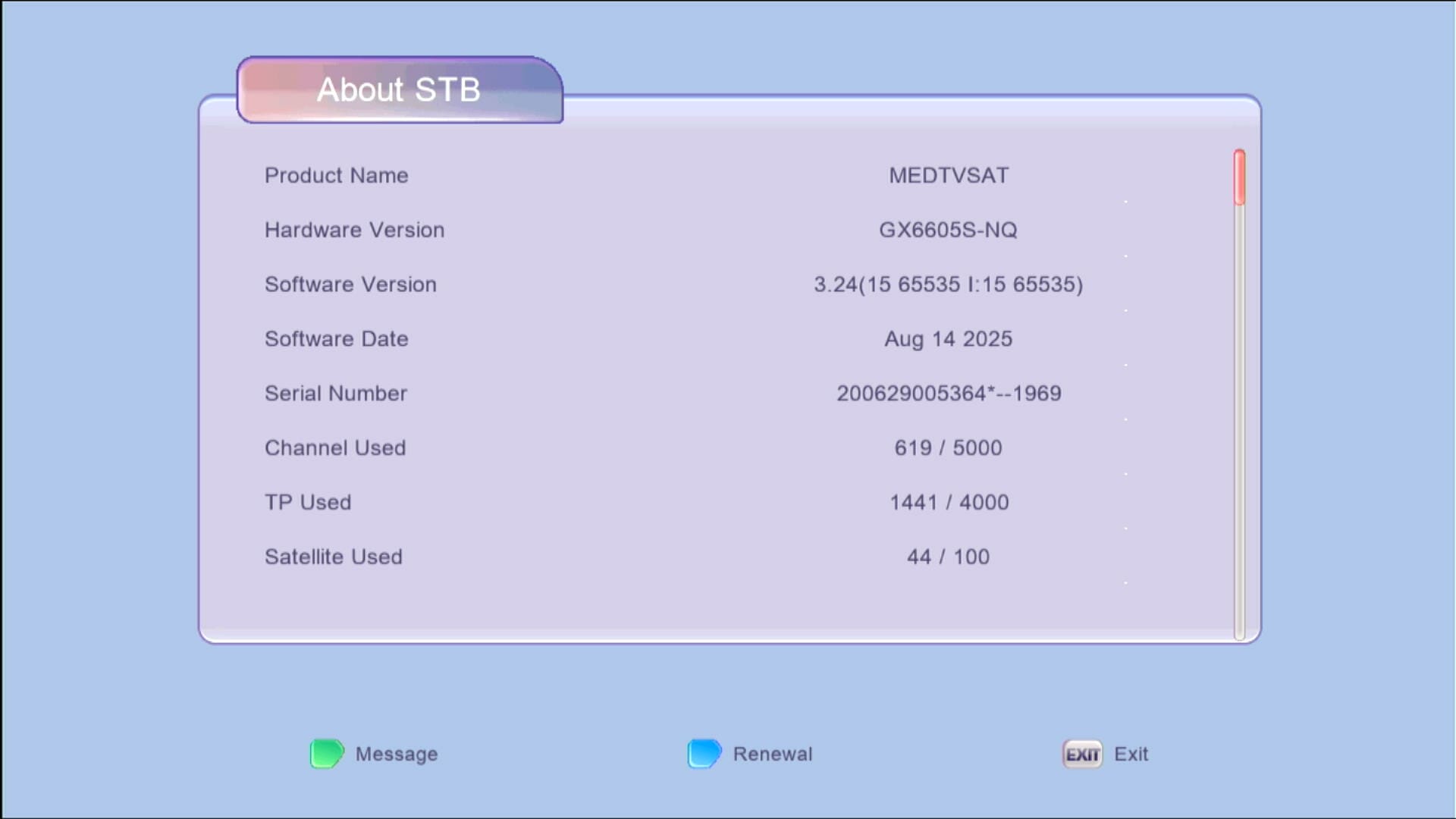The image size is (1456, 819).
Task: Click the Product Name label
Action: point(336,175)
